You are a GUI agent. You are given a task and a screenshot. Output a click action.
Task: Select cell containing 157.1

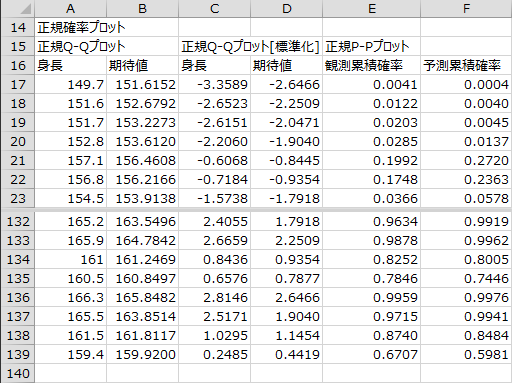coord(70,160)
